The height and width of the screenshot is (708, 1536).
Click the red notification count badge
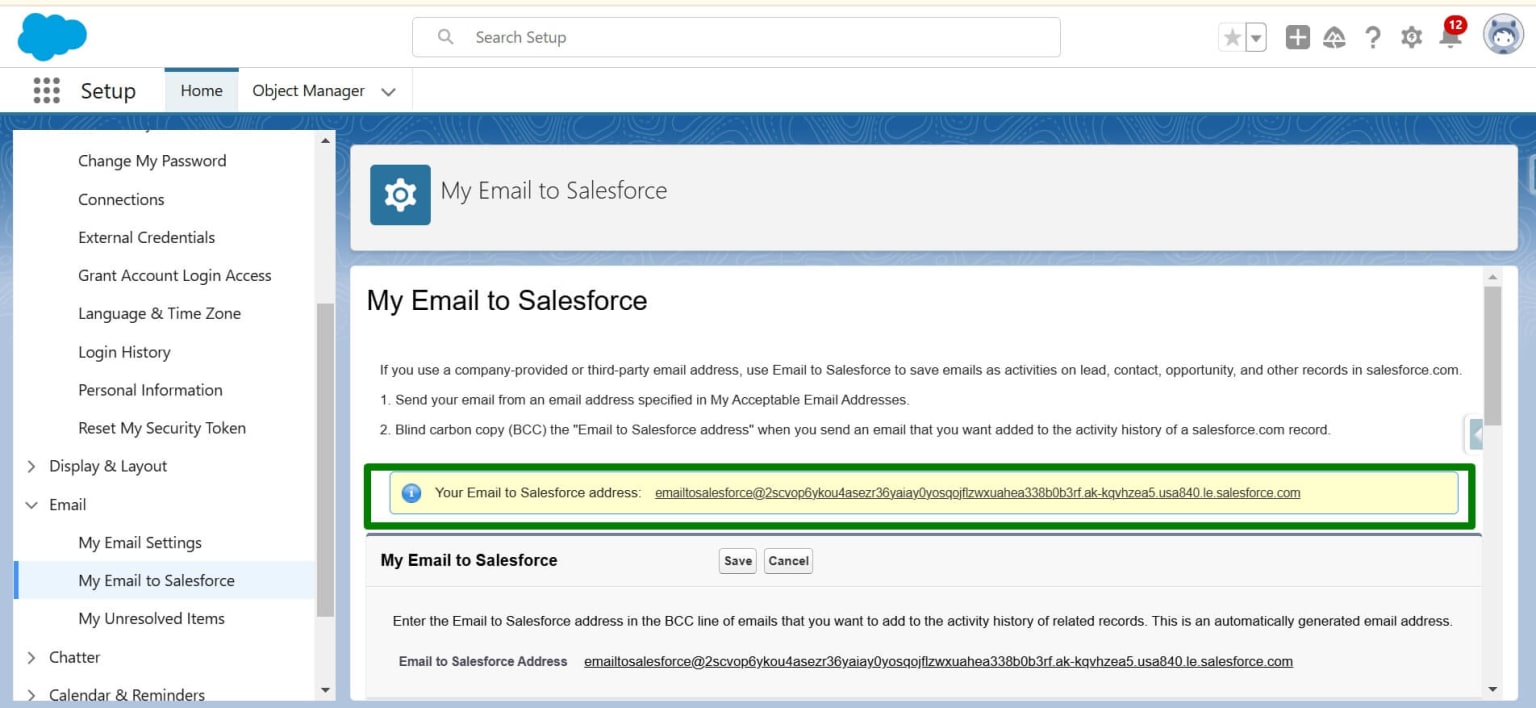(x=1455, y=25)
